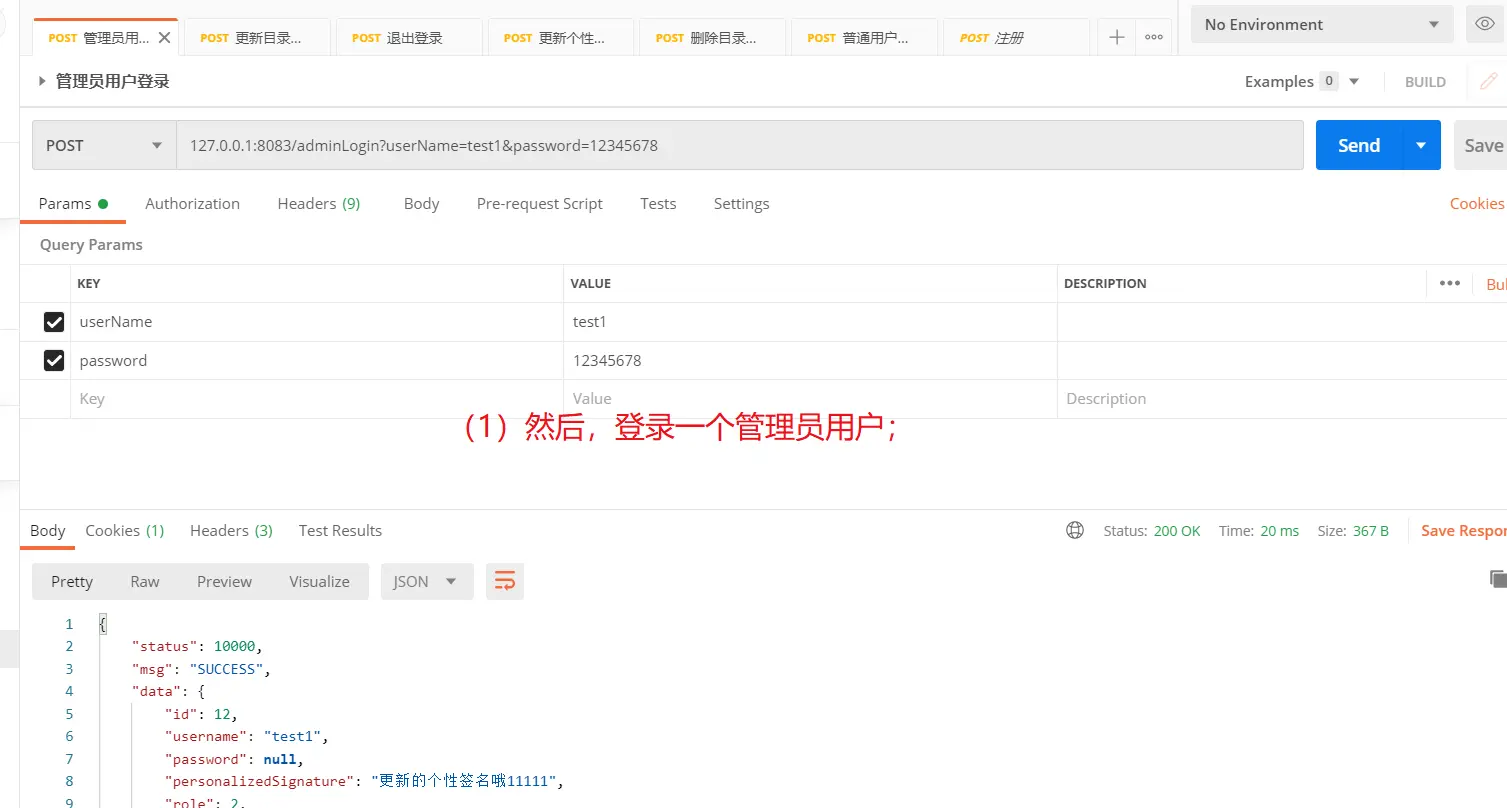Click the request URL input field
Screen dimensions: 1507x808
coord(740,145)
